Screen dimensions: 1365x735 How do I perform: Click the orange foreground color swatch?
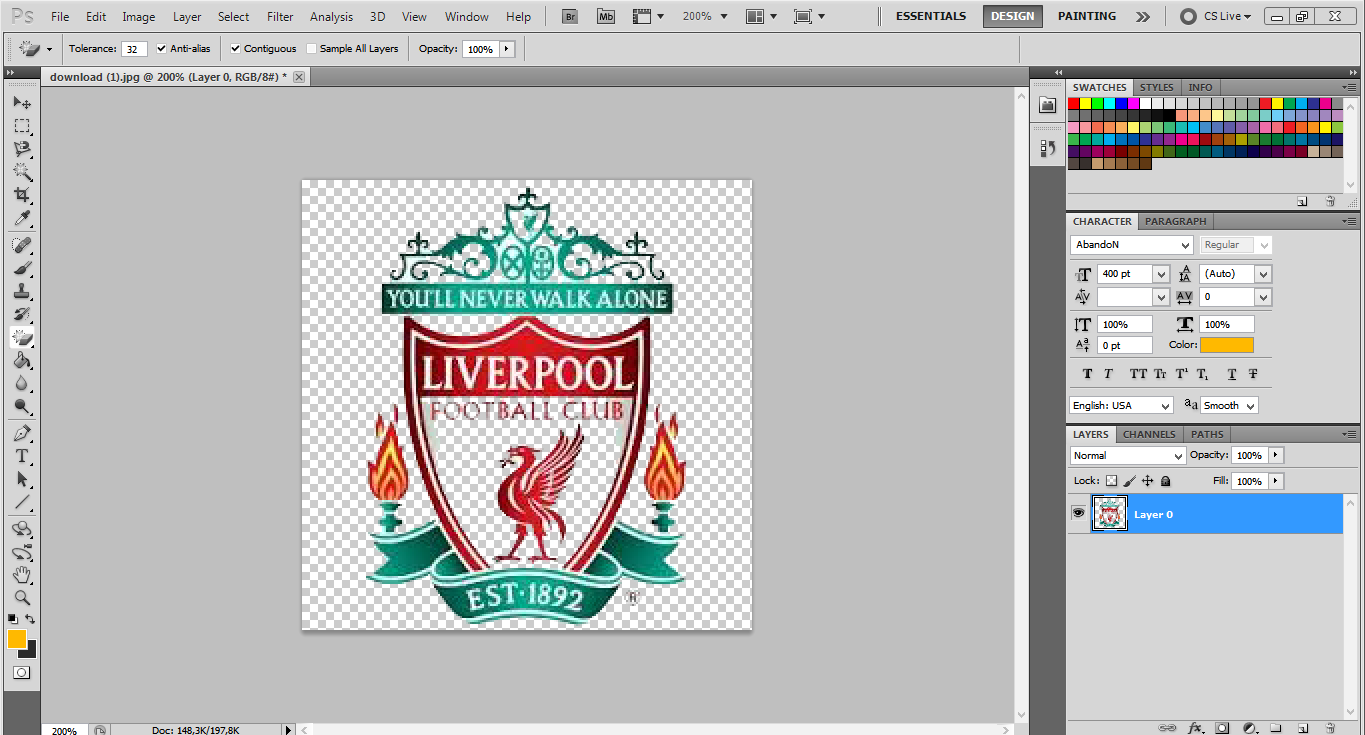pyautogui.click(x=16, y=639)
